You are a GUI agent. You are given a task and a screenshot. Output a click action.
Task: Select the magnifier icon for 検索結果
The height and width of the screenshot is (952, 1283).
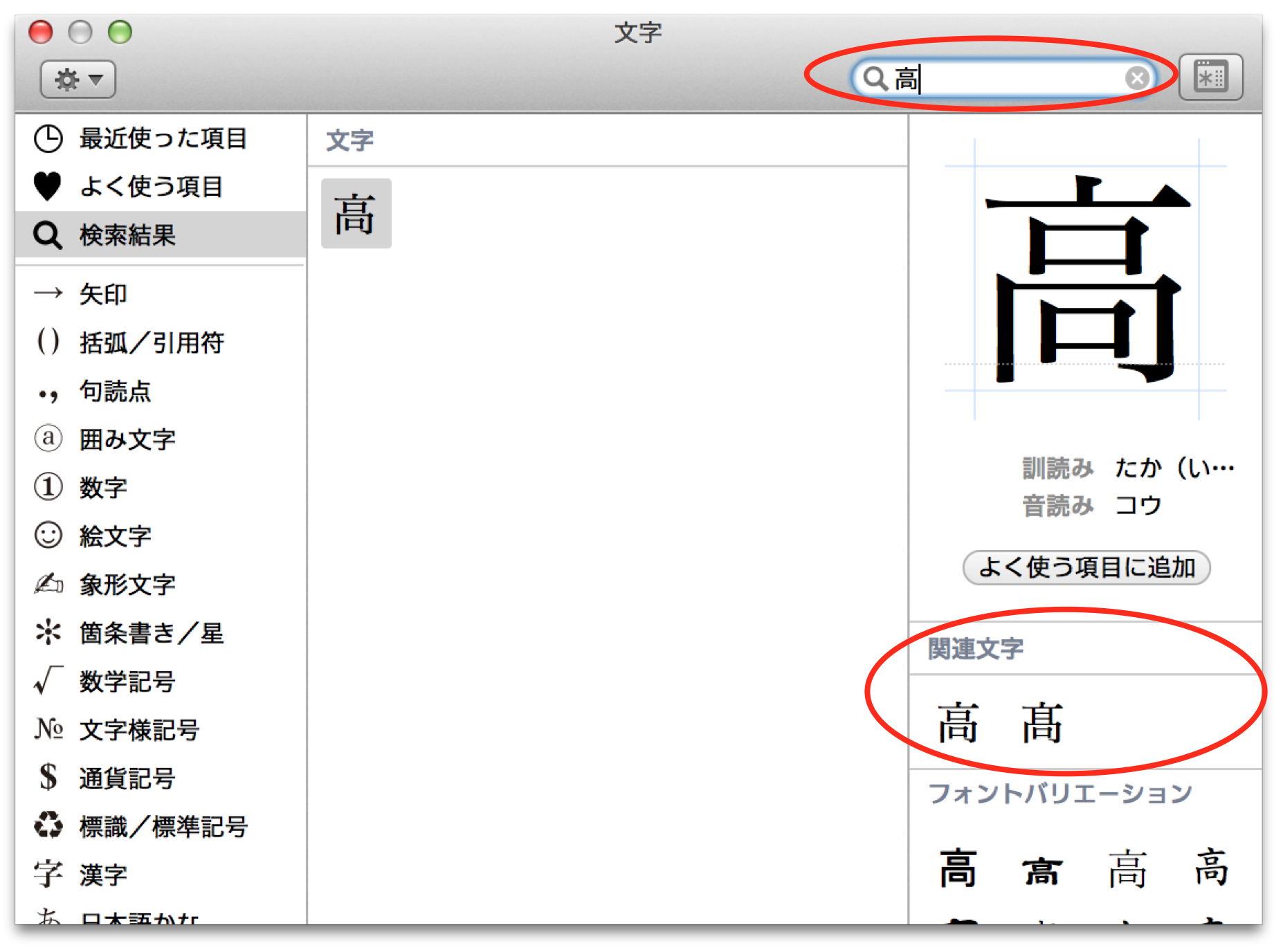coord(48,235)
